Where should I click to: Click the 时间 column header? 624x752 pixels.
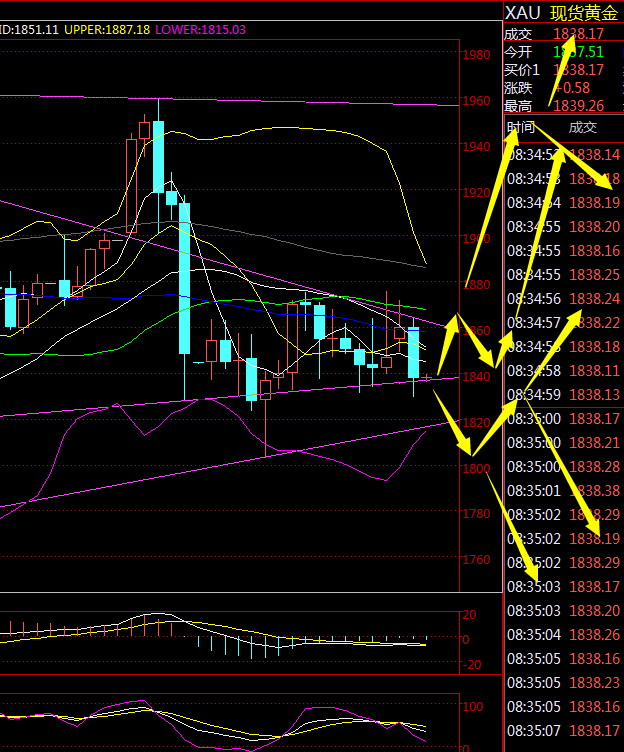click(x=521, y=127)
